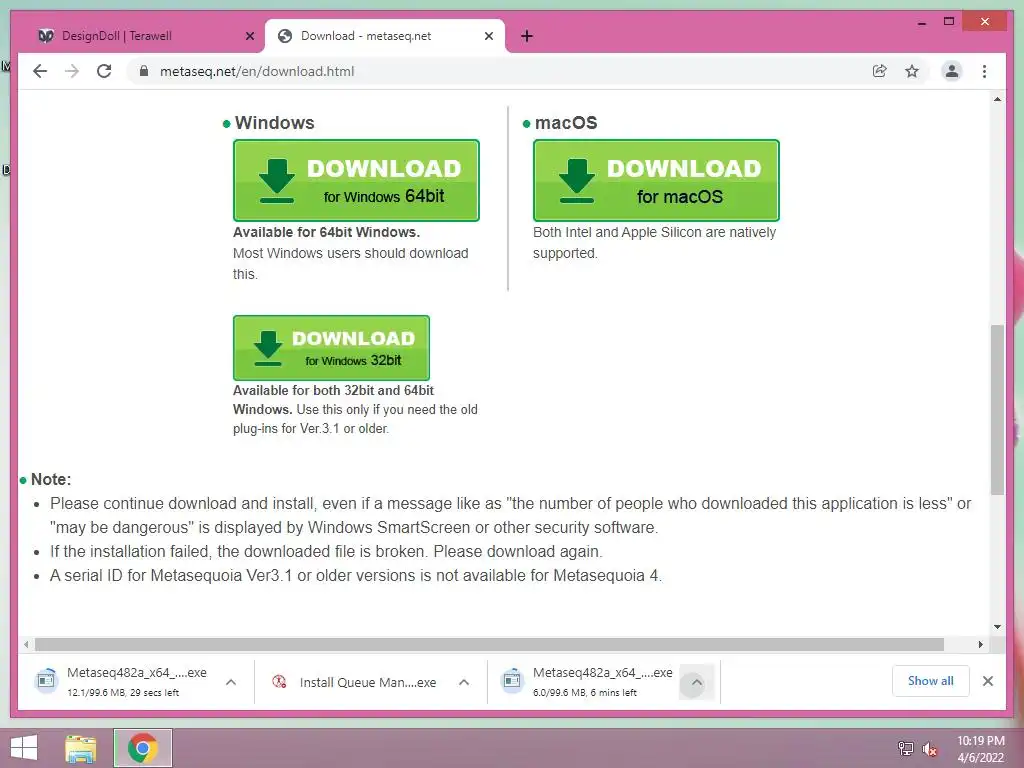This screenshot has width=1024, height=768.
Task: Click 'Available for 64bit Windows.' text
Action: pyautogui.click(x=327, y=232)
